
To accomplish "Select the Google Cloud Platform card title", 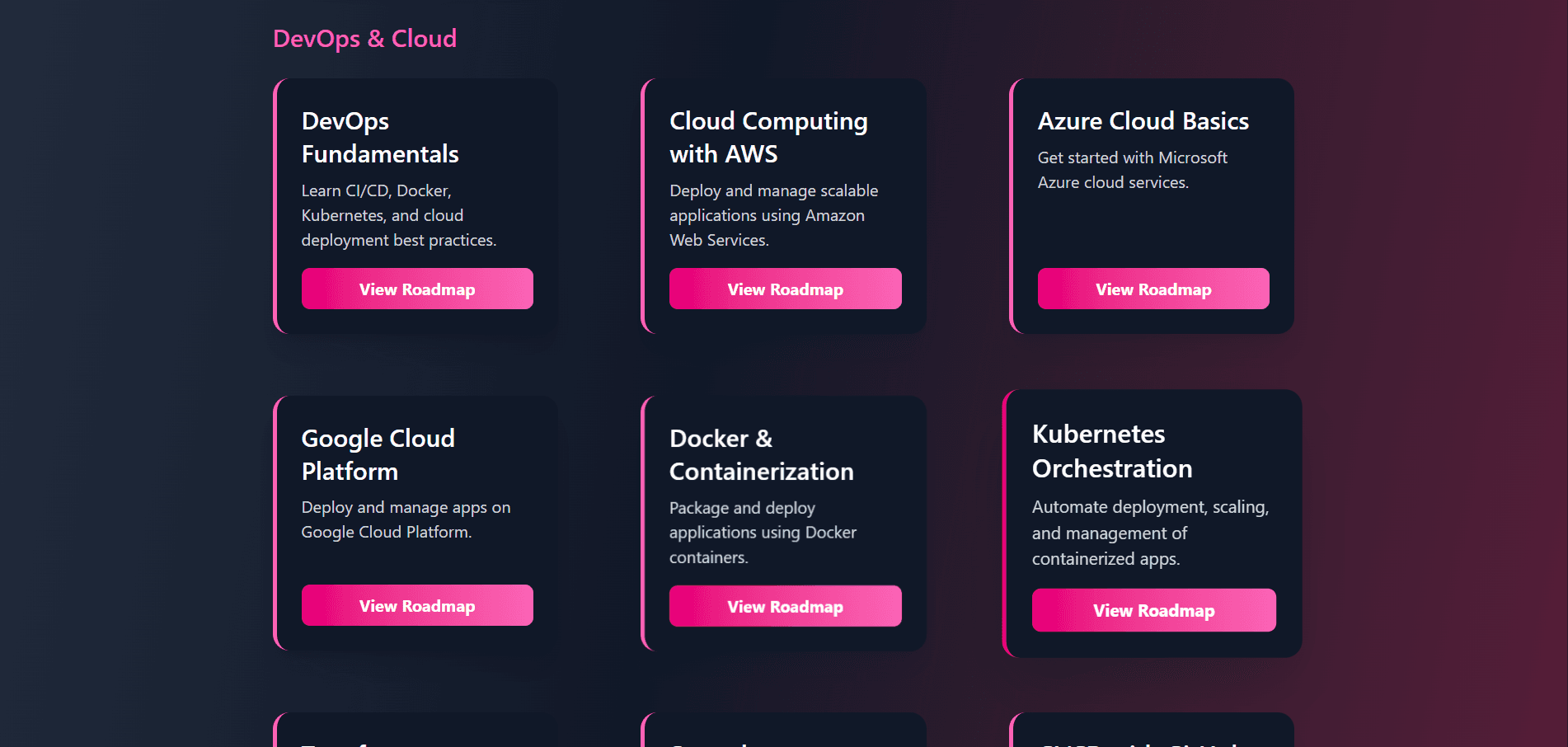I will pos(378,454).
